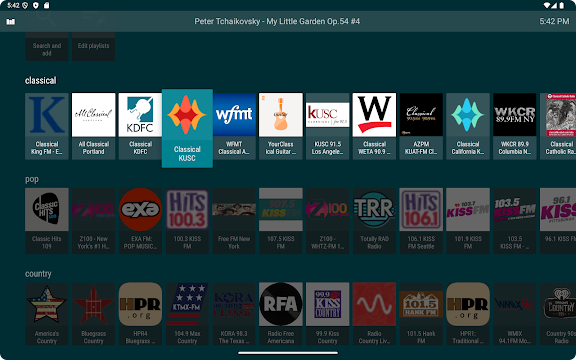Tap the battery status icon
This screenshot has height=360, width=576.
tap(562, 5)
